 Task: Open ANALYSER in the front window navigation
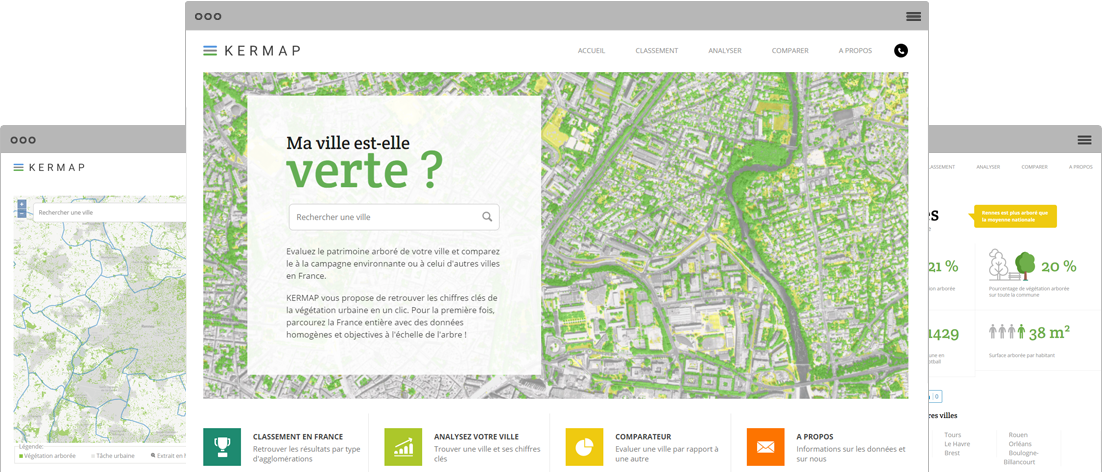(x=725, y=51)
